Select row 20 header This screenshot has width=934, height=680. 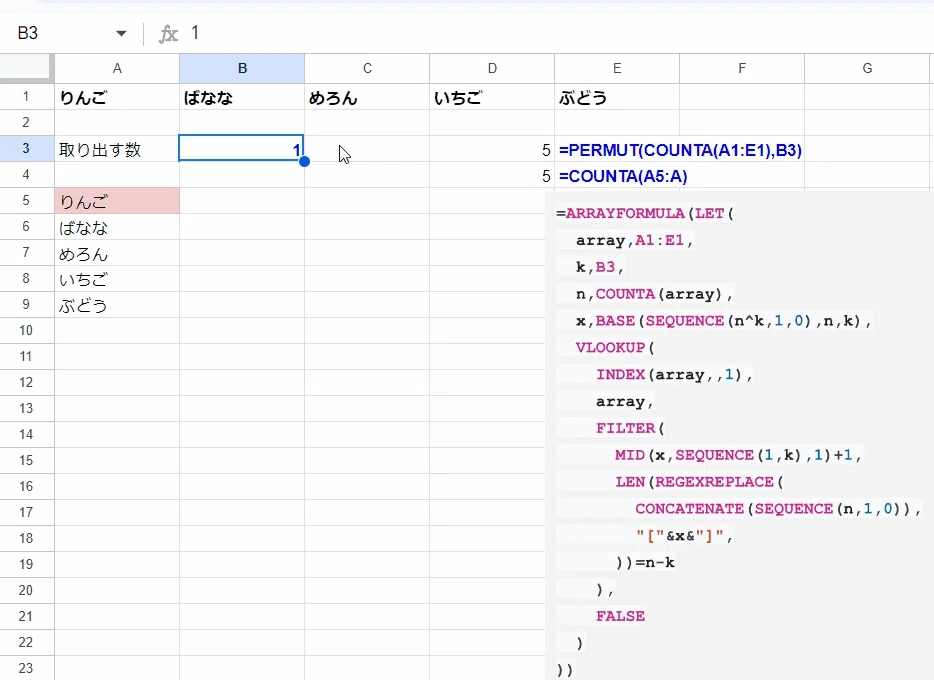26,590
